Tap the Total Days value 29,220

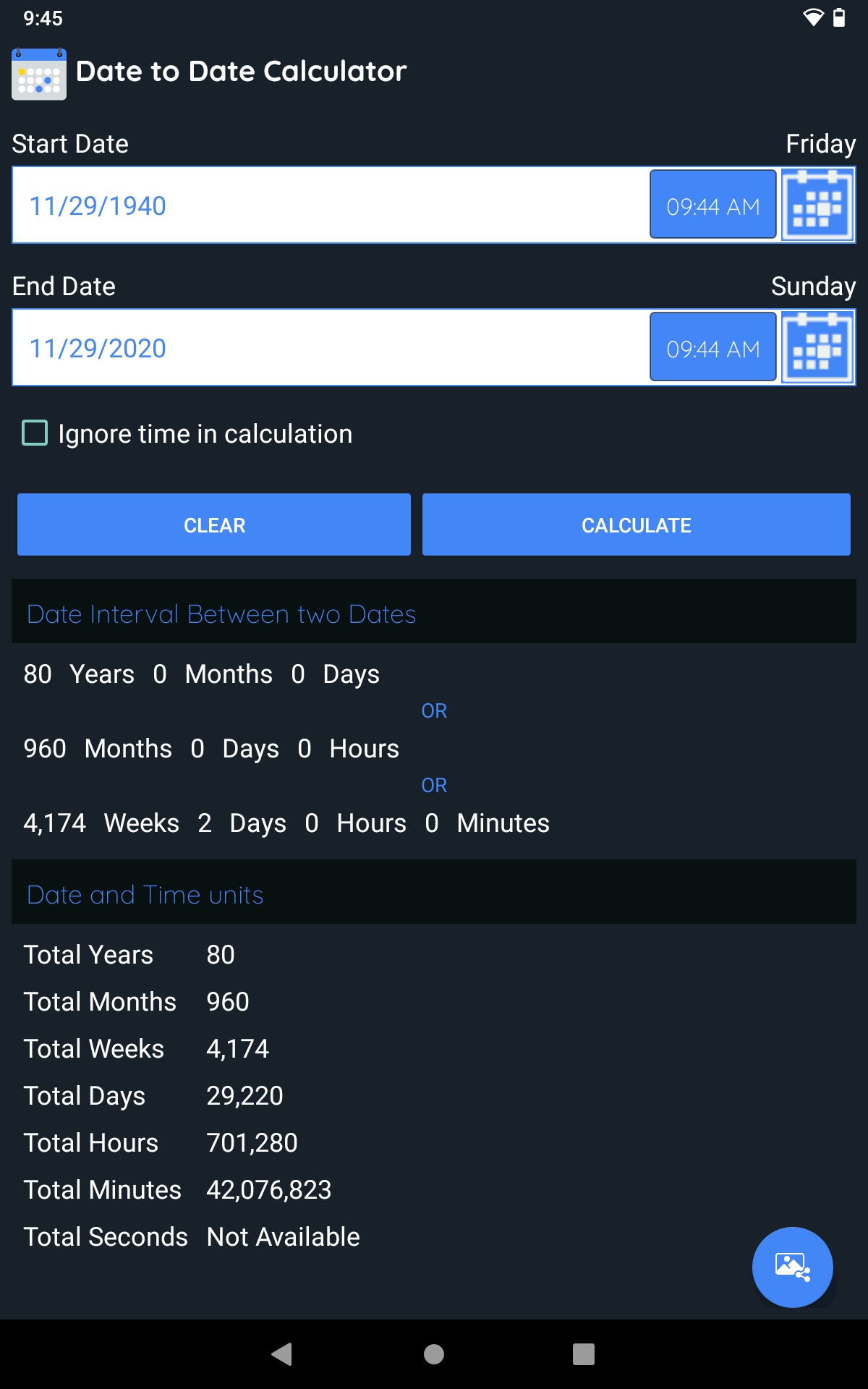(x=244, y=1096)
